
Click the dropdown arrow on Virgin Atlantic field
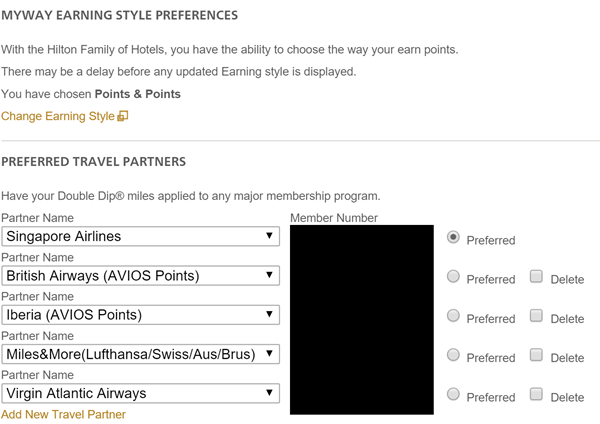pyautogui.click(x=269, y=393)
